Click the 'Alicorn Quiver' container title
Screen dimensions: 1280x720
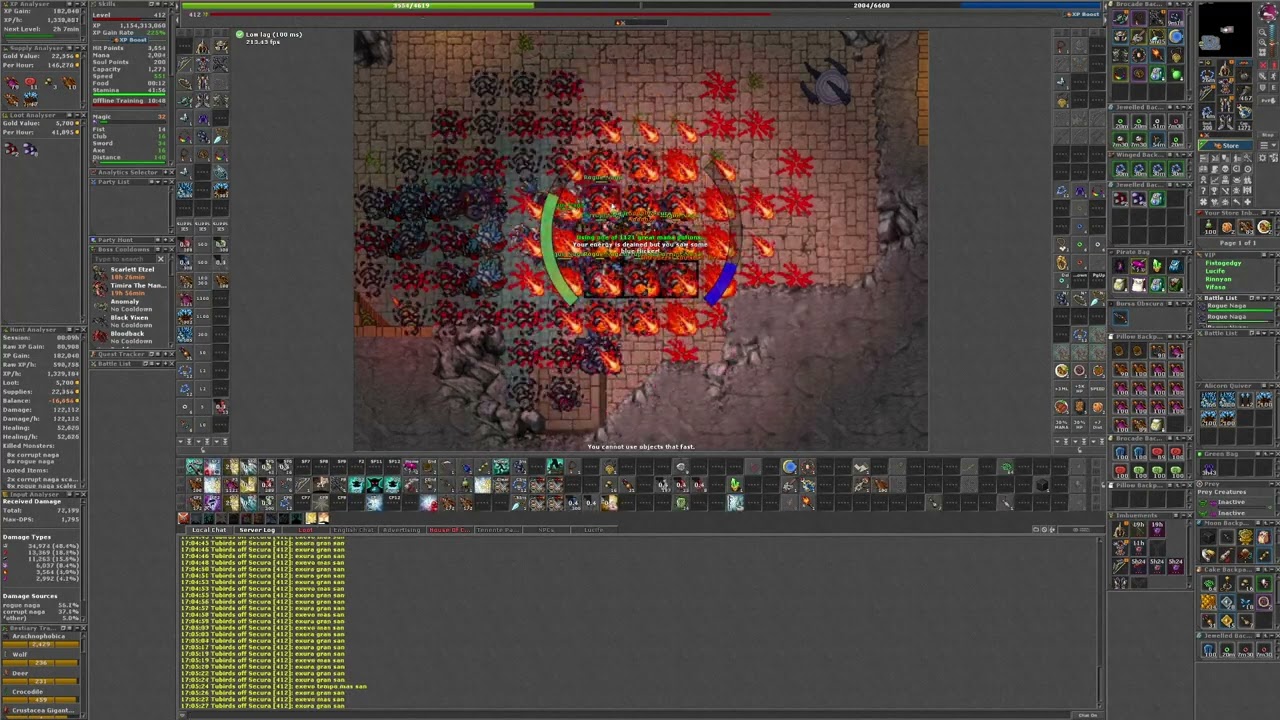click(x=1228, y=385)
